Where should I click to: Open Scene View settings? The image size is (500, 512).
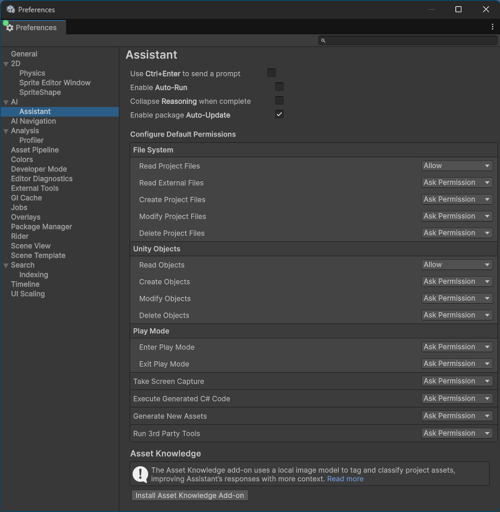tap(31, 246)
